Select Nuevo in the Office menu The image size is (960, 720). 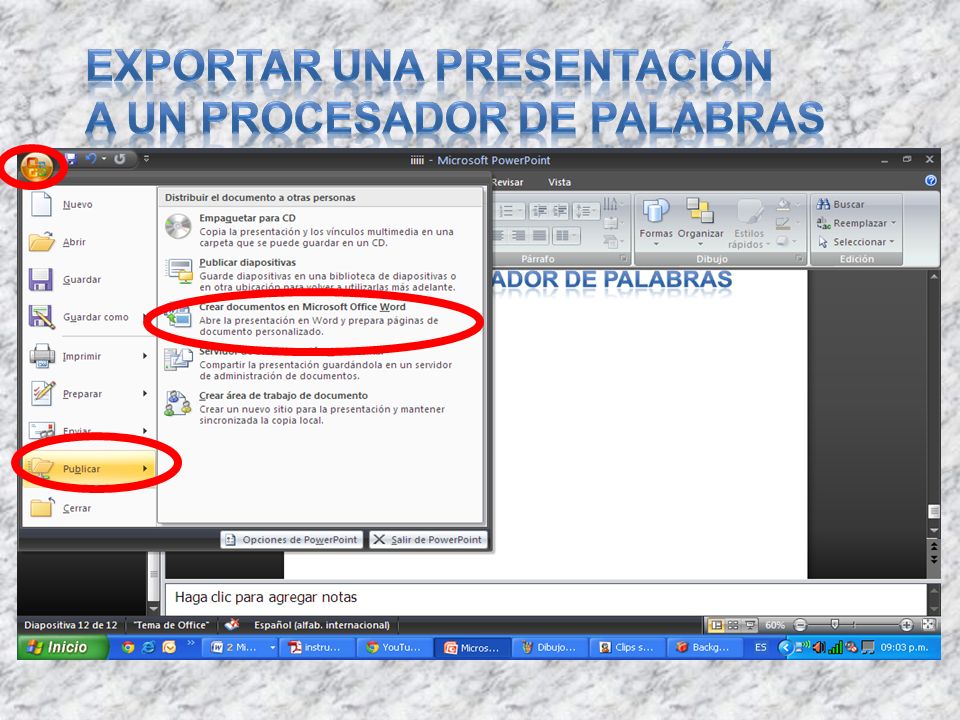coord(89,204)
